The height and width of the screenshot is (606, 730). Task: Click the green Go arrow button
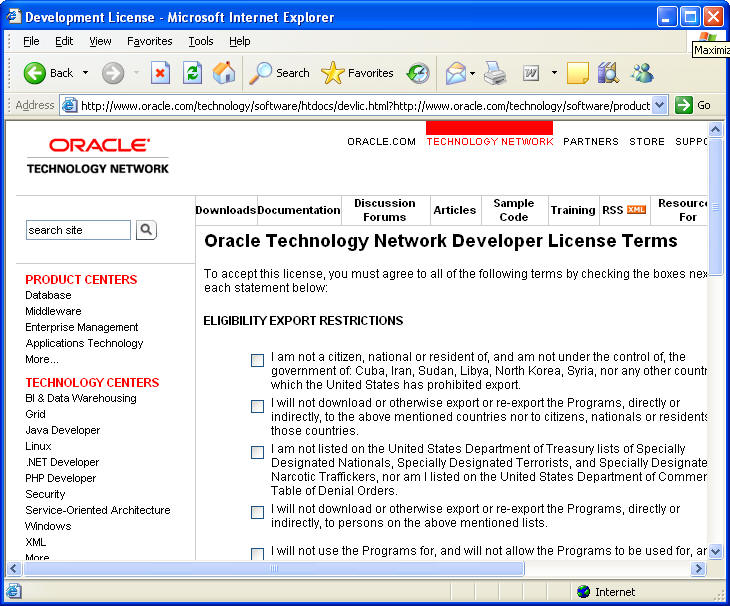pyautogui.click(x=683, y=105)
